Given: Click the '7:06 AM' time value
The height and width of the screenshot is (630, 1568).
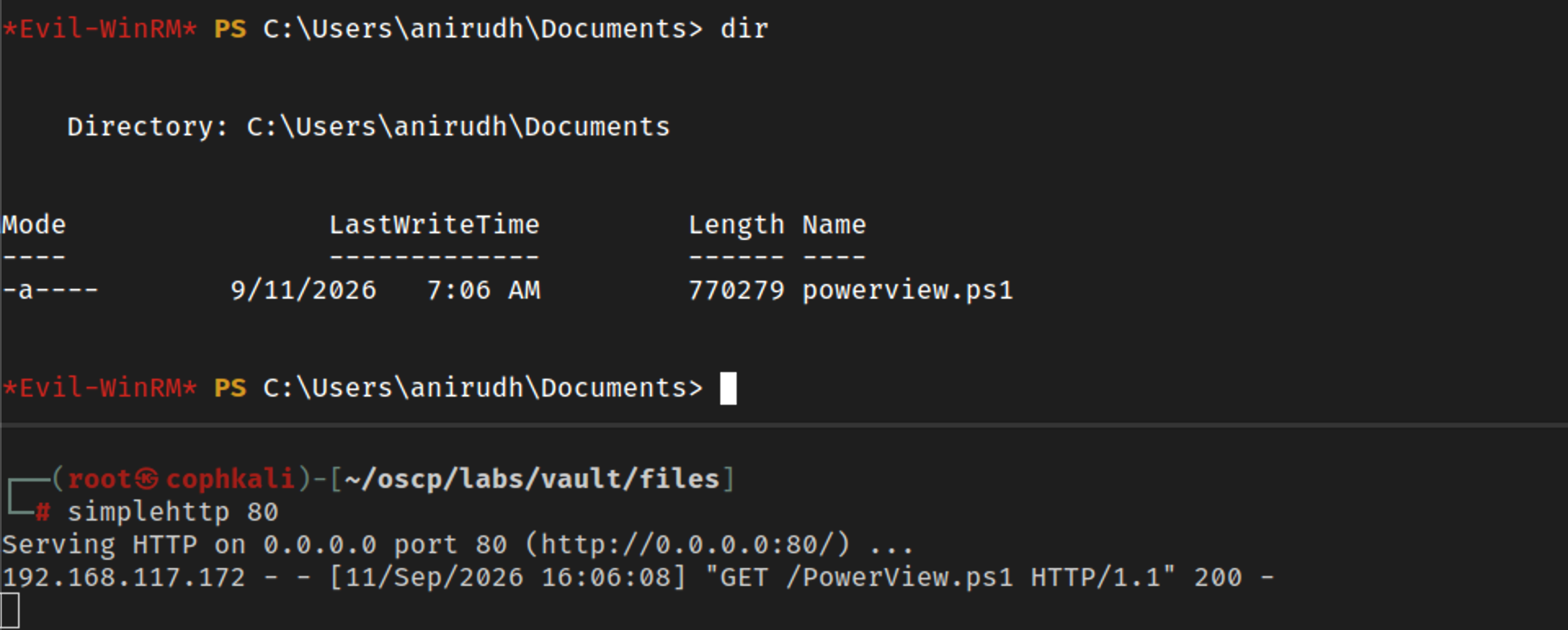Looking at the screenshot, I should coord(483,290).
